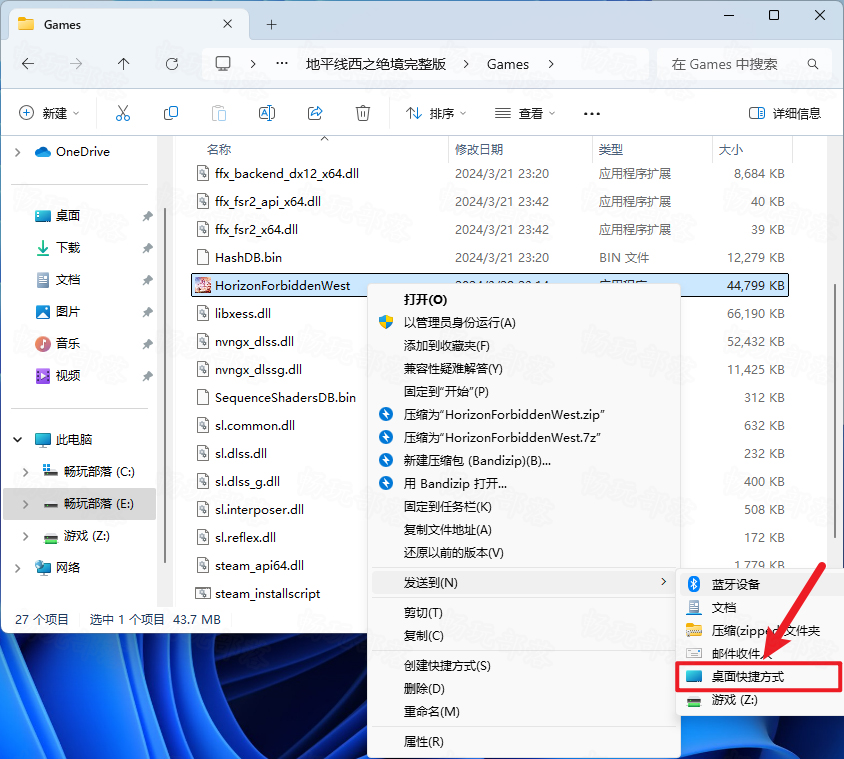Click the copy toolbar icon
The height and width of the screenshot is (759, 844).
[171, 113]
